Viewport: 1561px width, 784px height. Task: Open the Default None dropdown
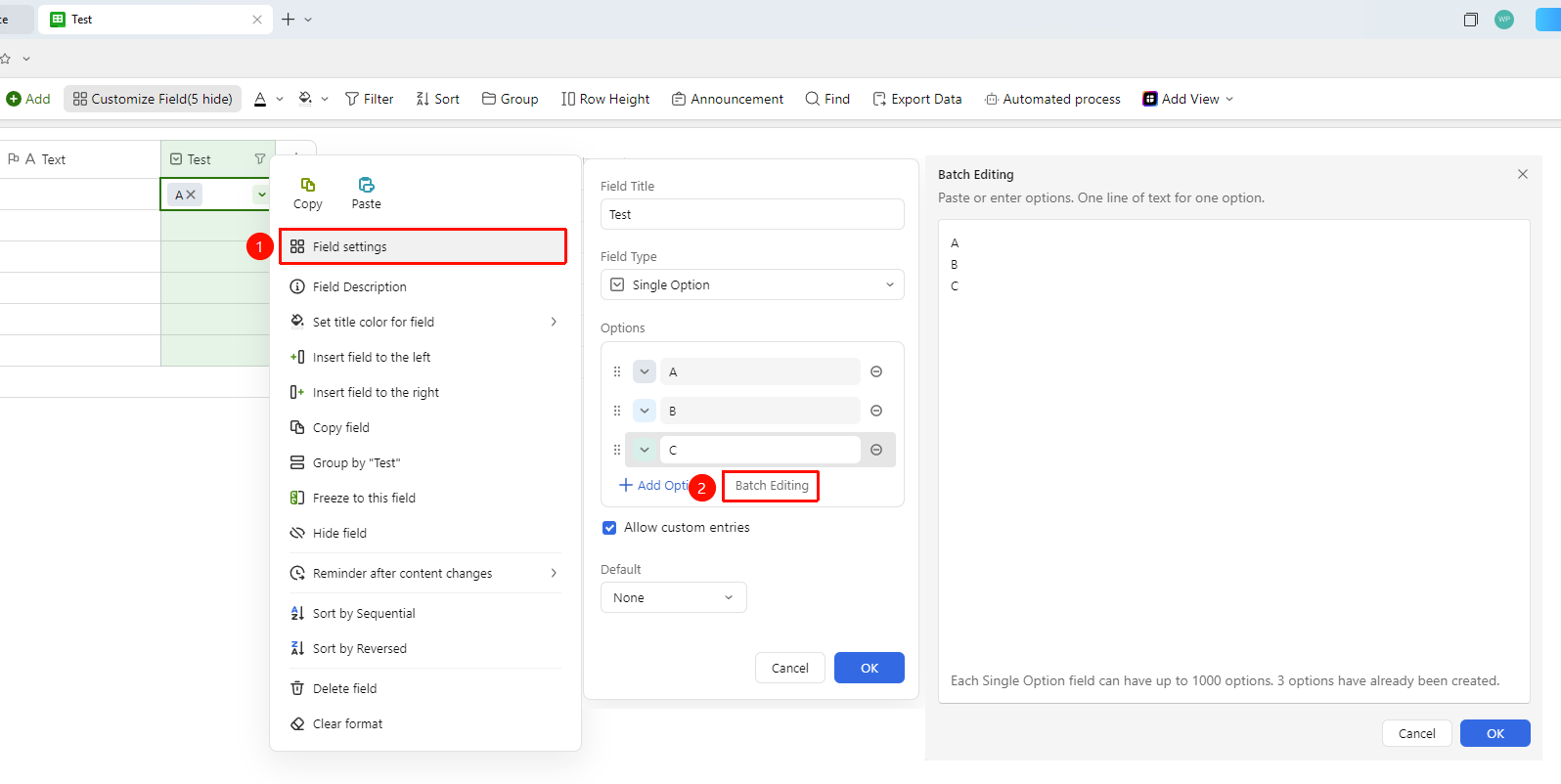coord(674,597)
